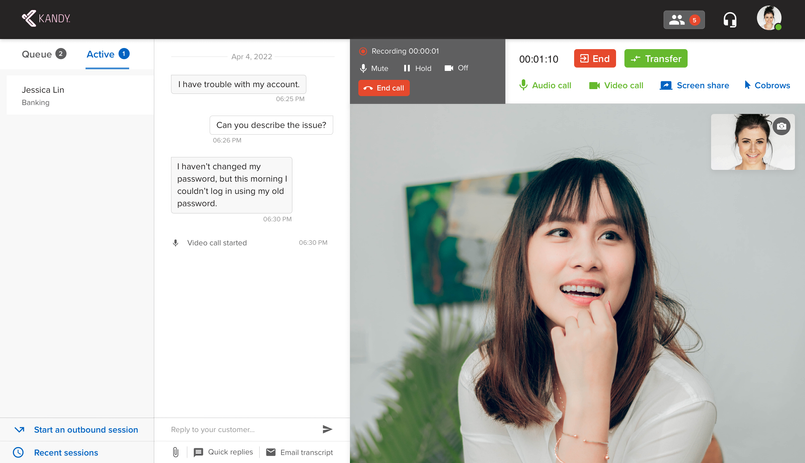This screenshot has width=805, height=463.
Task: Start a Cobrows session
Action: [767, 85]
